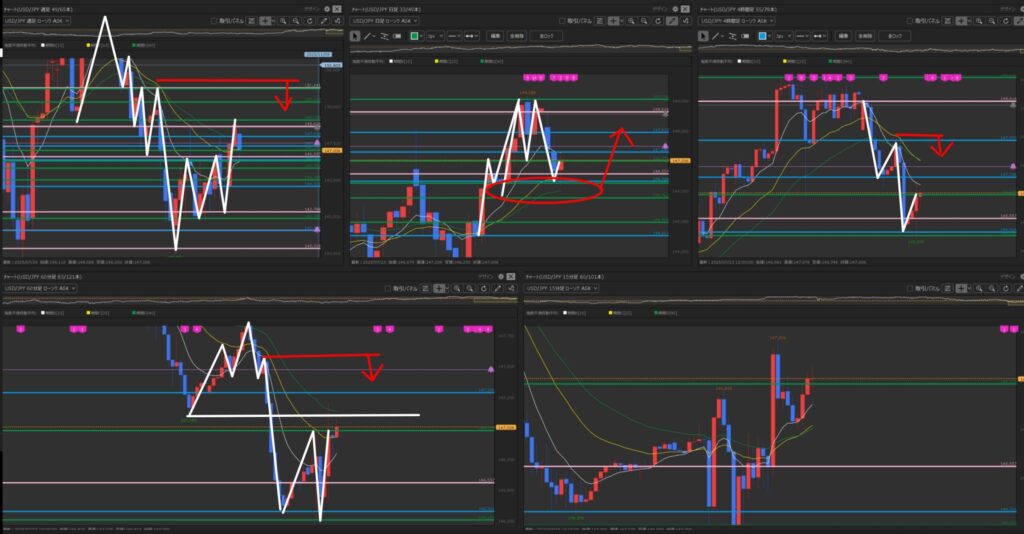Click 全ロック button in 4-hour chart draw bar
1024x534 pixels.
click(x=895, y=36)
